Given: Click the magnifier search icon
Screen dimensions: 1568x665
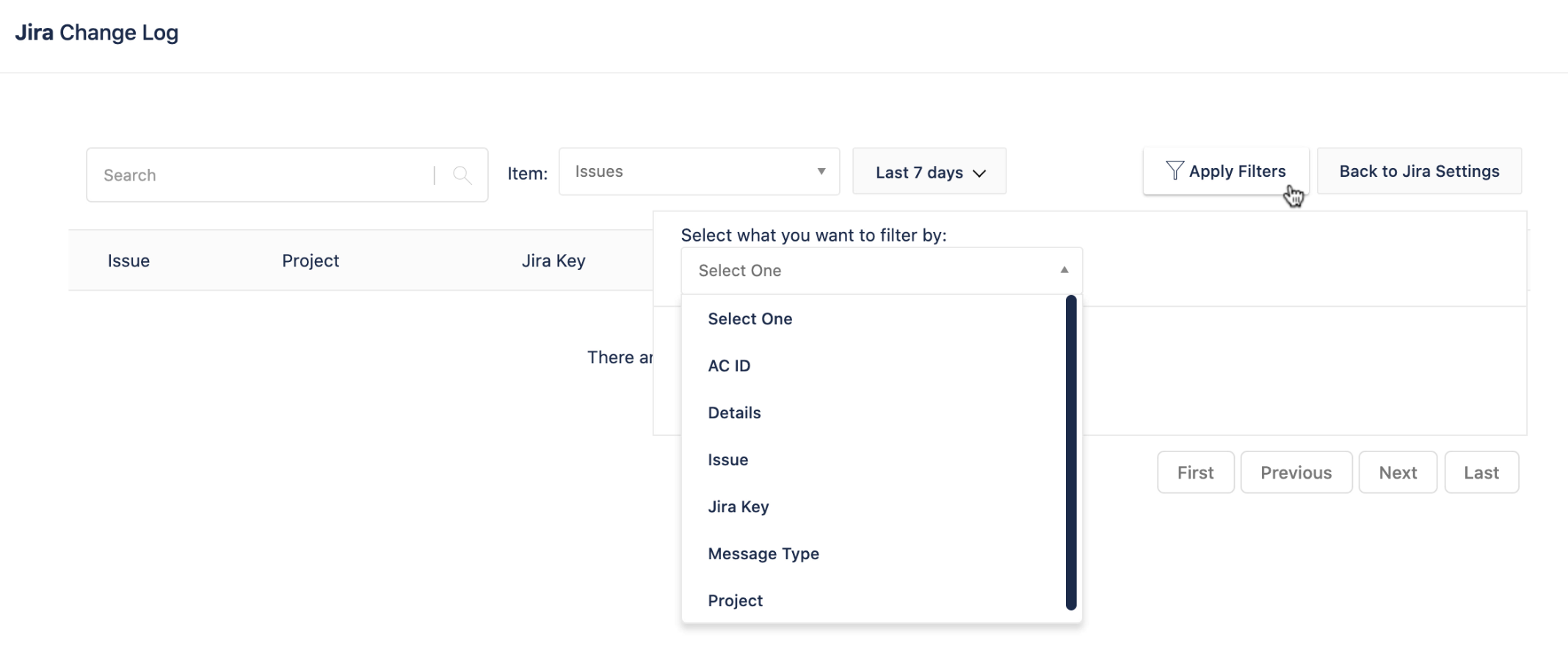Looking at the screenshot, I should click(x=462, y=175).
